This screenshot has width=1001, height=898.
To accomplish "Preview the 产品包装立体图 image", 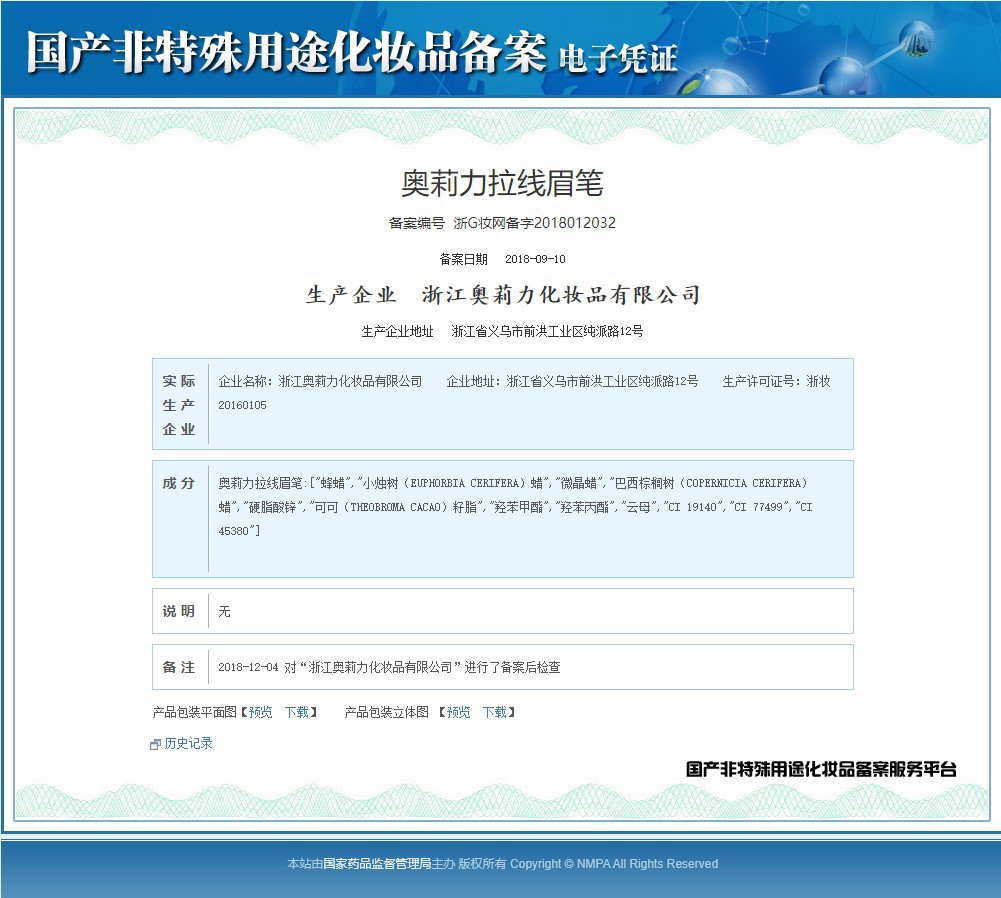I will 458,712.
